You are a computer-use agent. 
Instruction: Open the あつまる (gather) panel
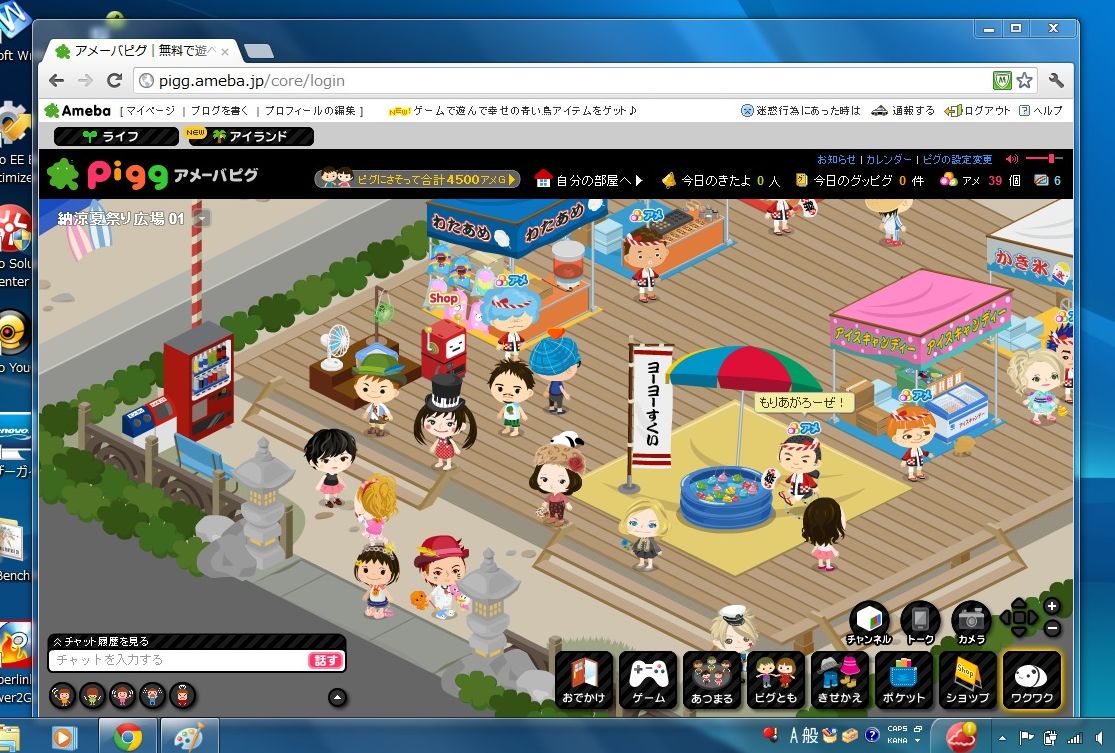point(712,680)
